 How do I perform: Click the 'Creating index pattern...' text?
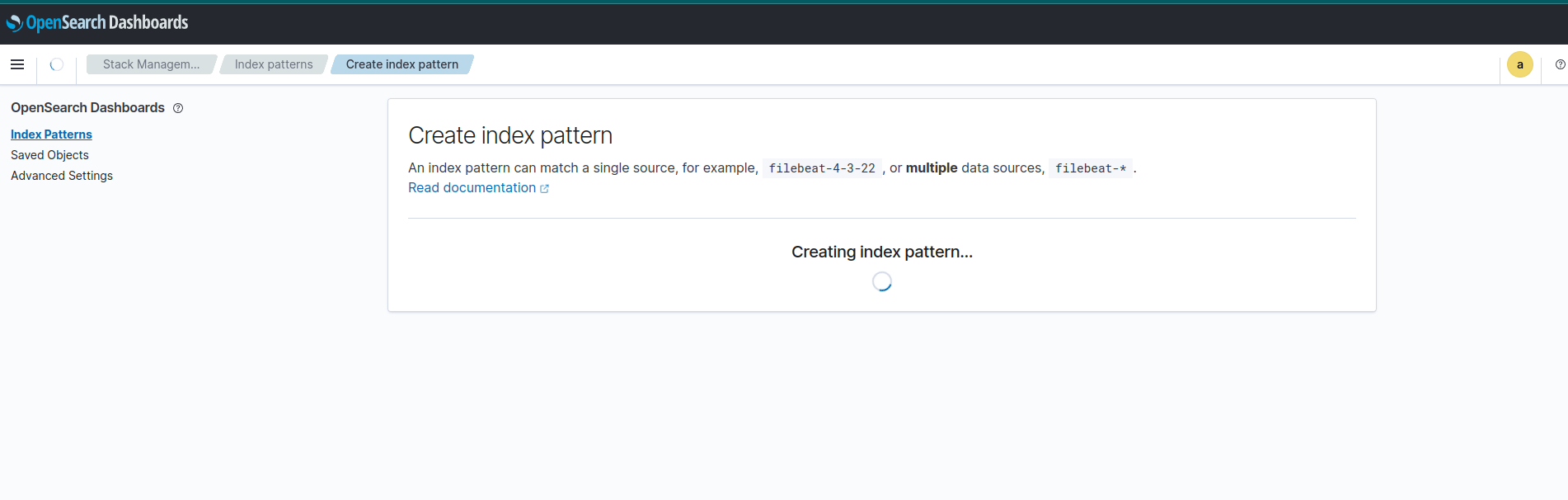pos(882,252)
